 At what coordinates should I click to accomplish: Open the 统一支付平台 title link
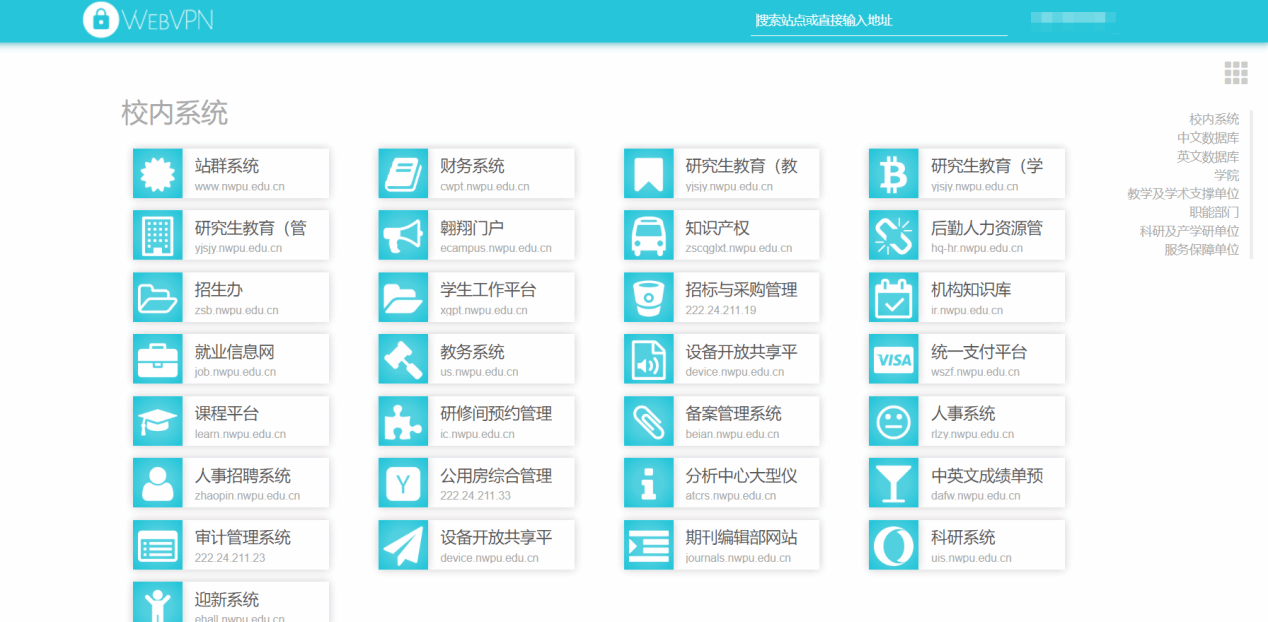coord(979,352)
